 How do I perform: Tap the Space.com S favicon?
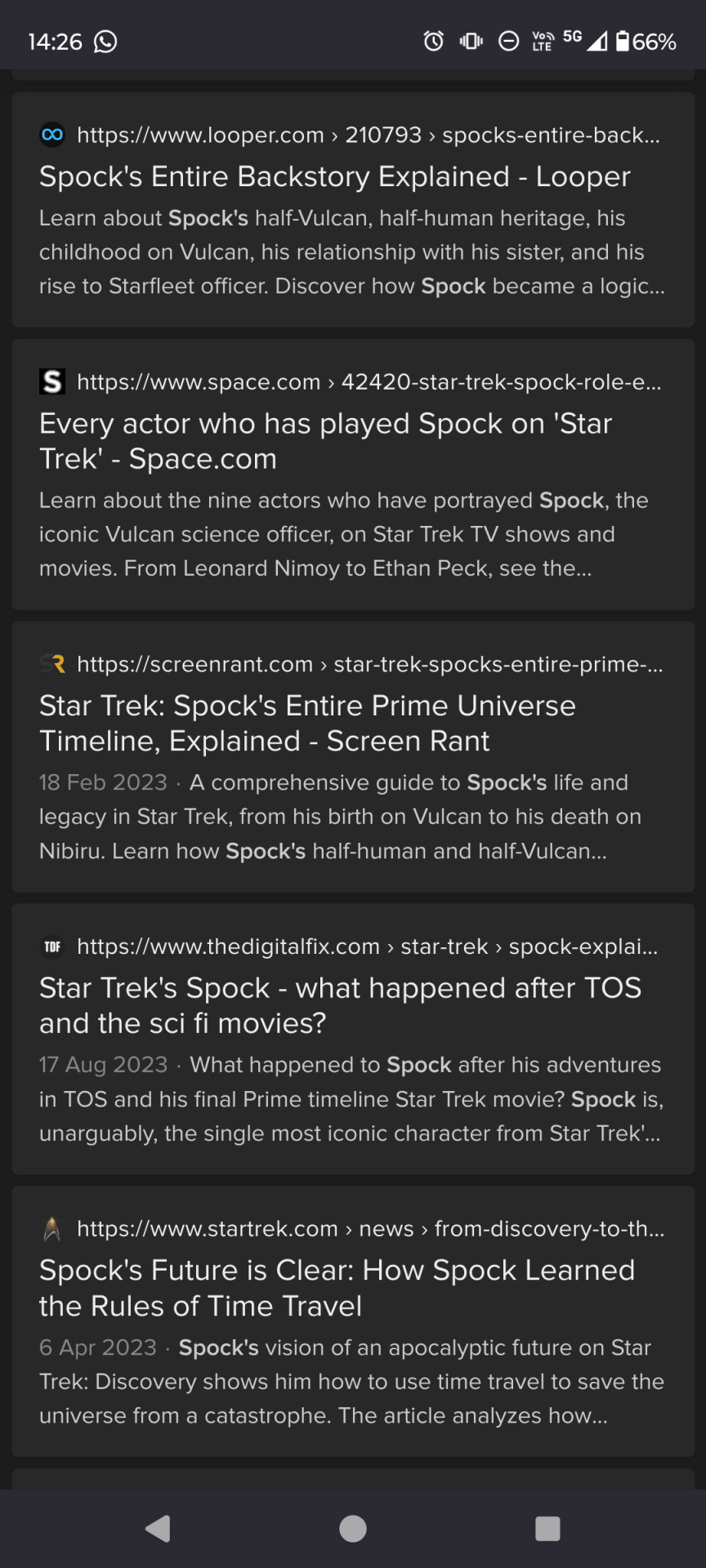pos(52,381)
